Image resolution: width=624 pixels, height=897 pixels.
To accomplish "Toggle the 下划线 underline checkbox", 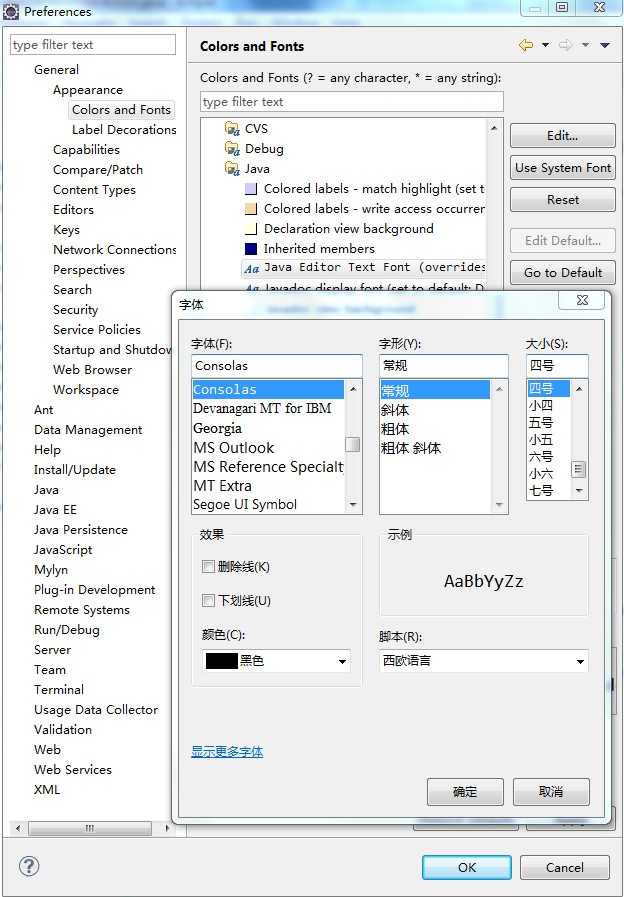I will pos(208,601).
